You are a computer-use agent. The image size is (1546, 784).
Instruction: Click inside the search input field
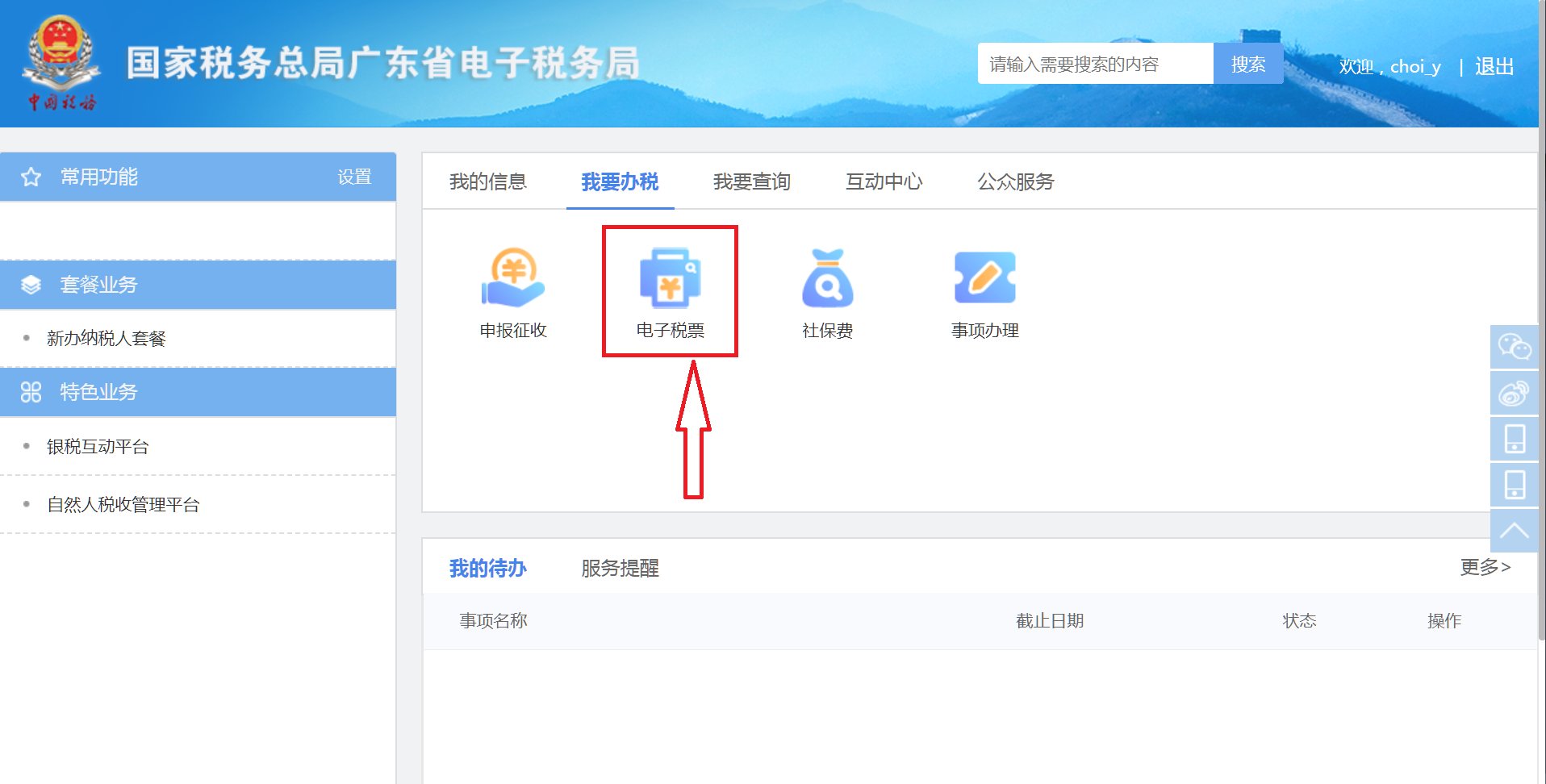pyautogui.click(x=1089, y=65)
